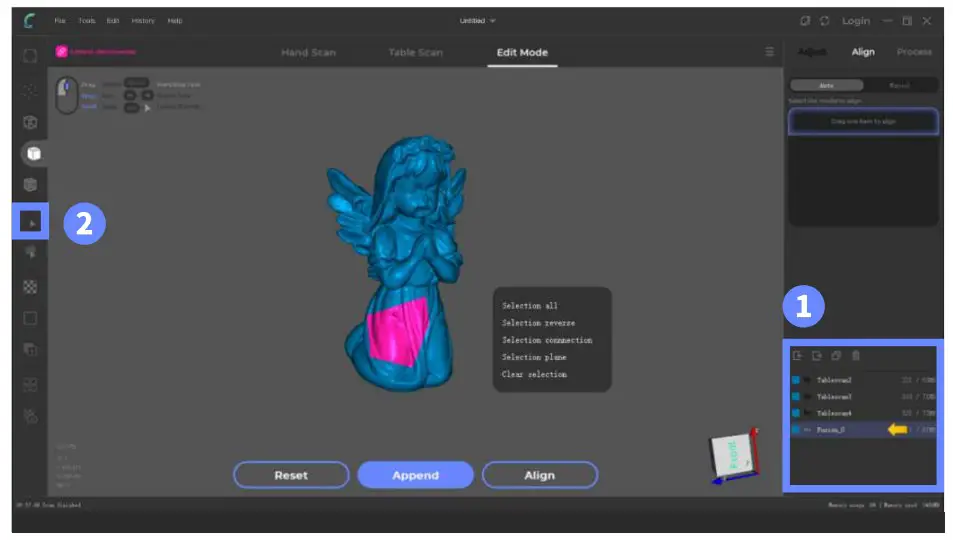Switch alignment mode to Auto

(x=827, y=86)
